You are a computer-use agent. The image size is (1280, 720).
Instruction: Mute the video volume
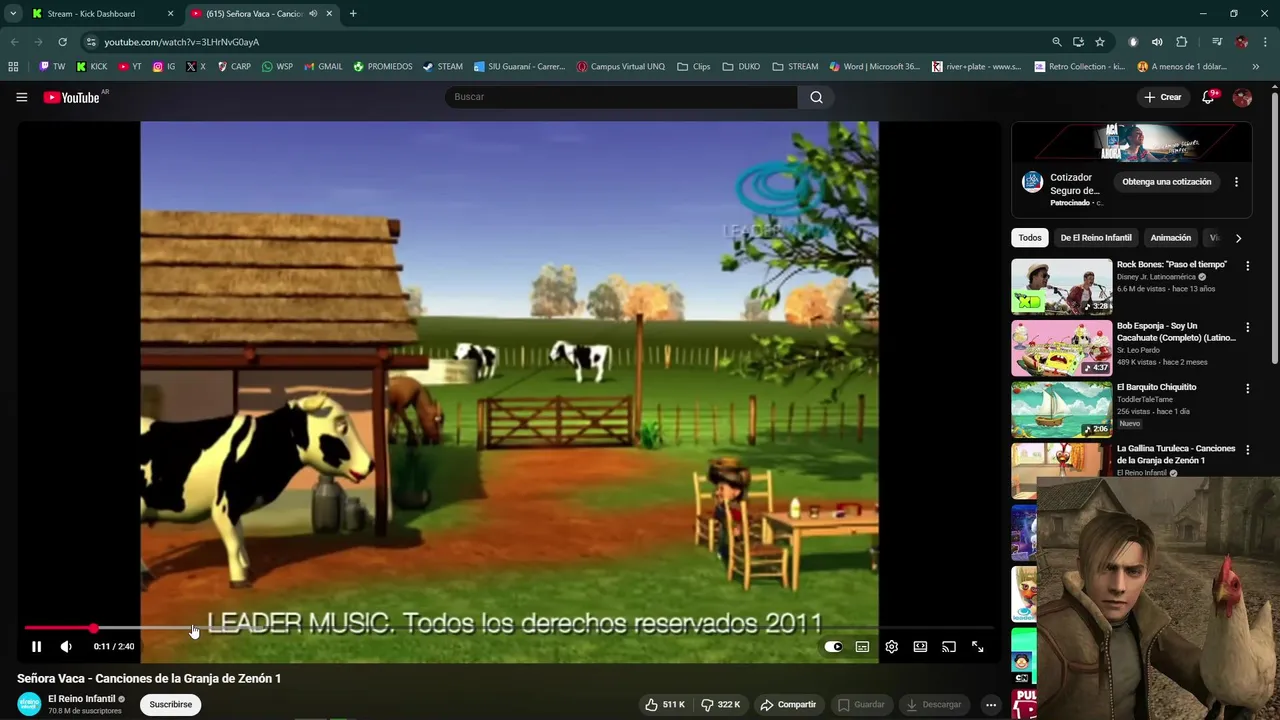pyautogui.click(x=66, y=647)
